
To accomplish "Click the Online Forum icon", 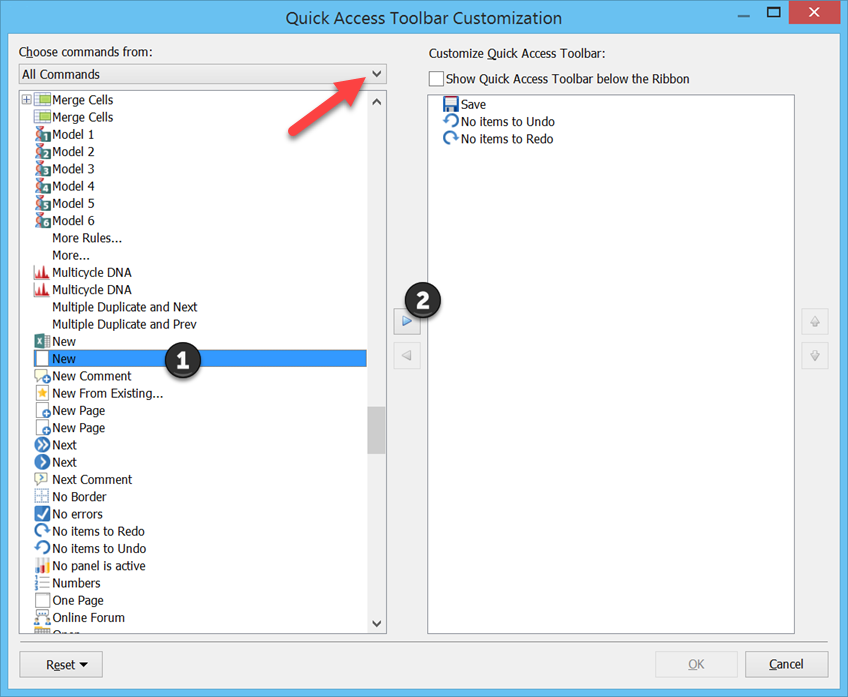I will 42,618.
